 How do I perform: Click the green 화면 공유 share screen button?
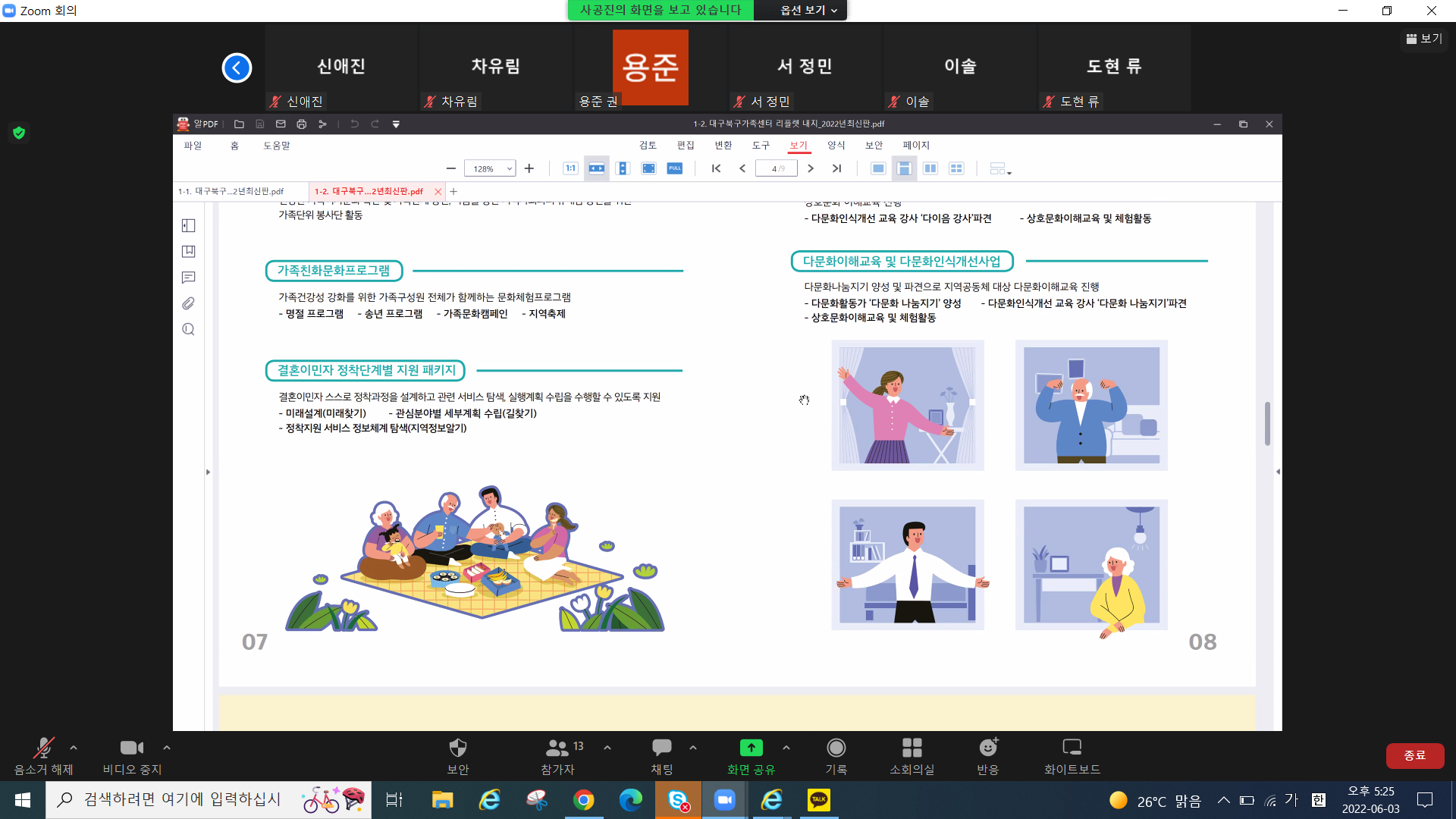click(x=751, y=748)
